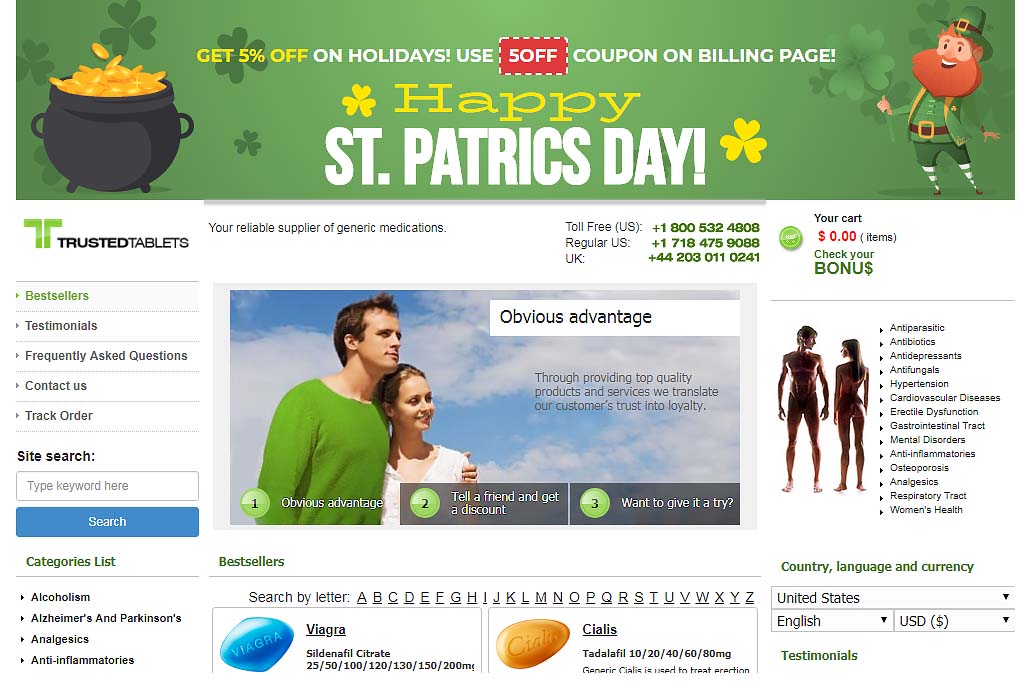Select slide 3 Want to give it a try

[x=655, y=503]
